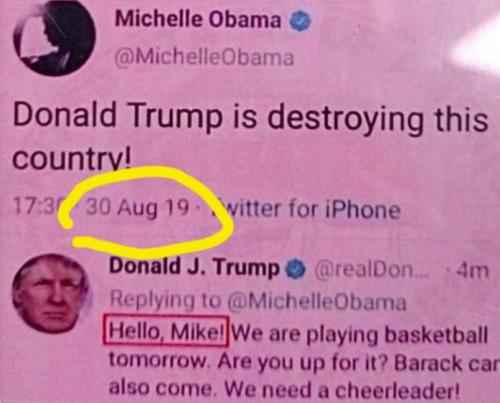Open Michelle Obama's profile picture
500x403 pixels.
coord(54,38)
